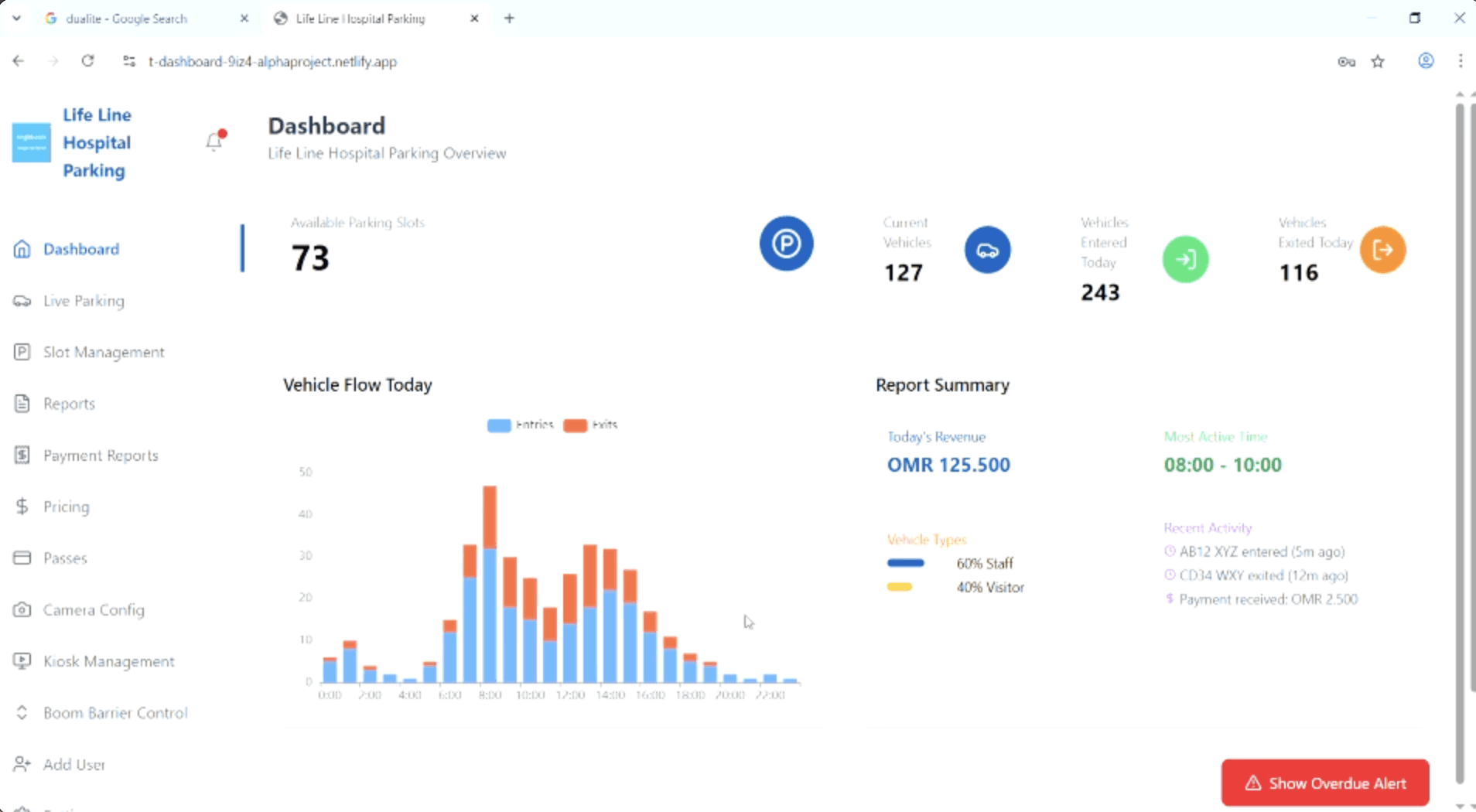This screenshot has width=1476, height=812.
Task: Toggle Exits series in chart legend
Action: [591, 425]
